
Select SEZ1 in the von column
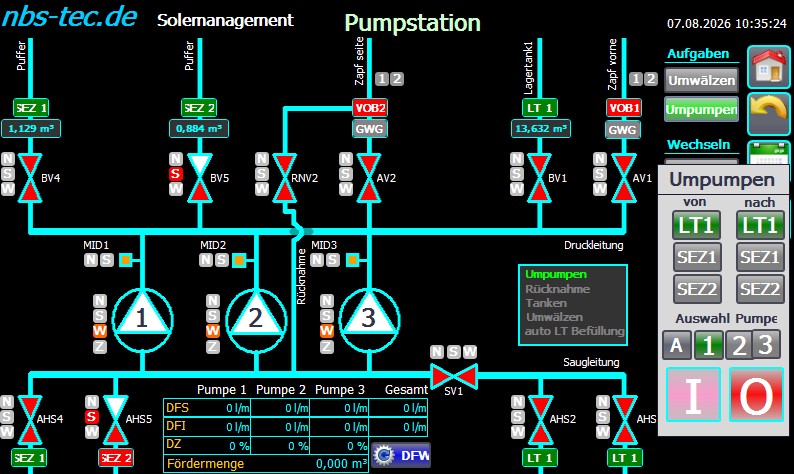[697, 257]
